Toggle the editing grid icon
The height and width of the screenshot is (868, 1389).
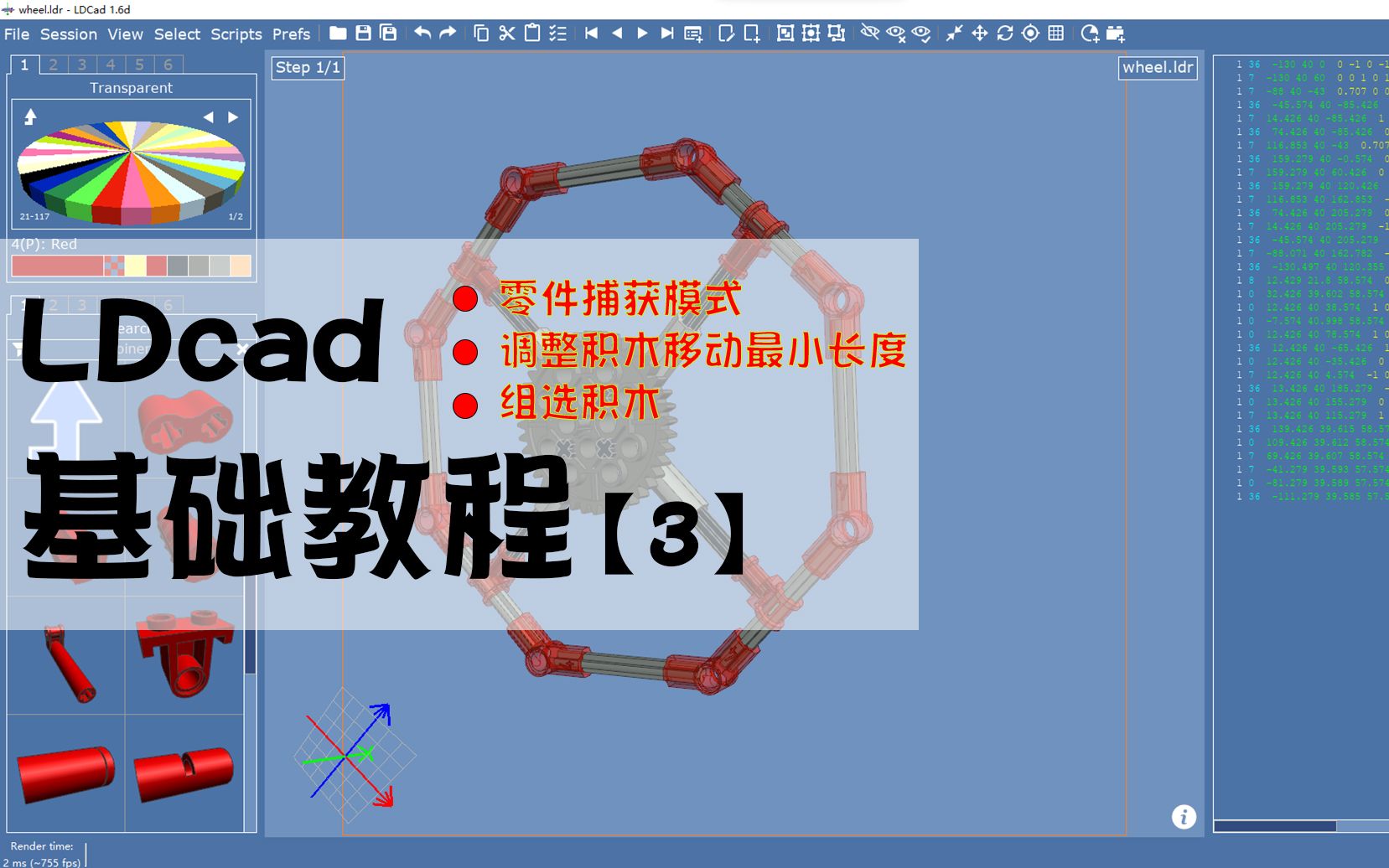click(1056, 34)
